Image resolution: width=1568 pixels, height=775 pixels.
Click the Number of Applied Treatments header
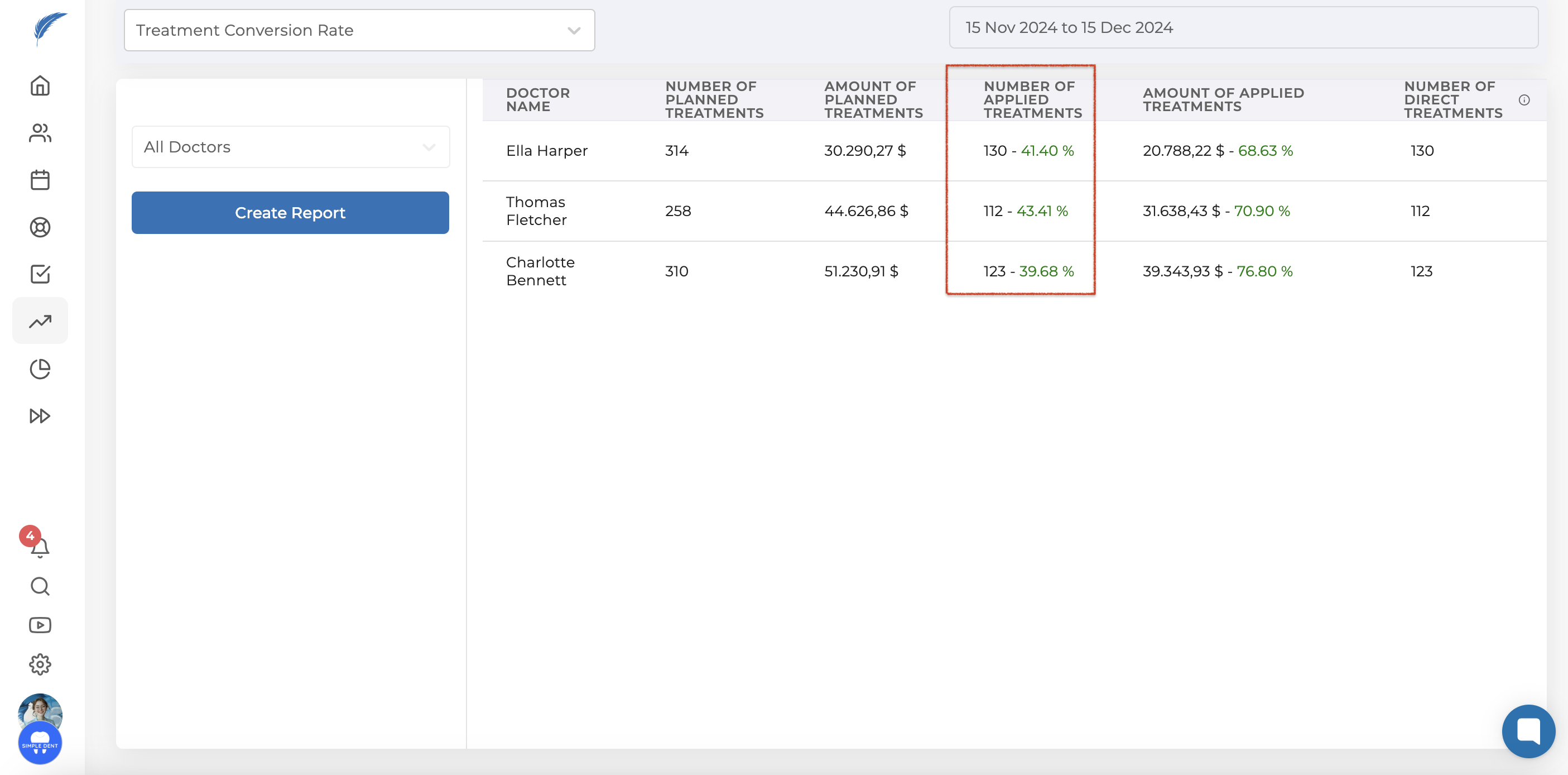tap(1032, 100)
